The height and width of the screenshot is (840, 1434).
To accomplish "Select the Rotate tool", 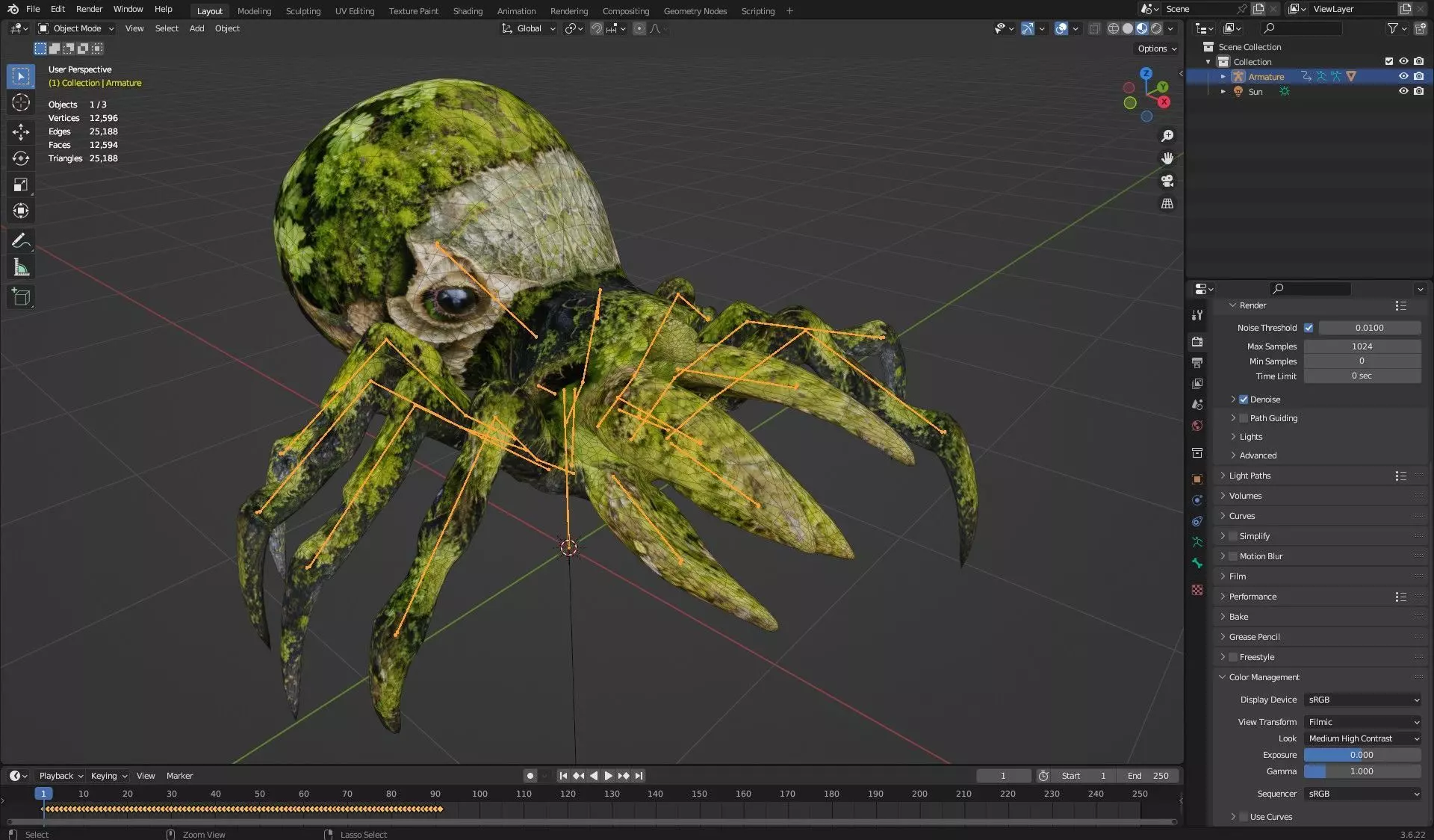I will click(x=21, y=158).
